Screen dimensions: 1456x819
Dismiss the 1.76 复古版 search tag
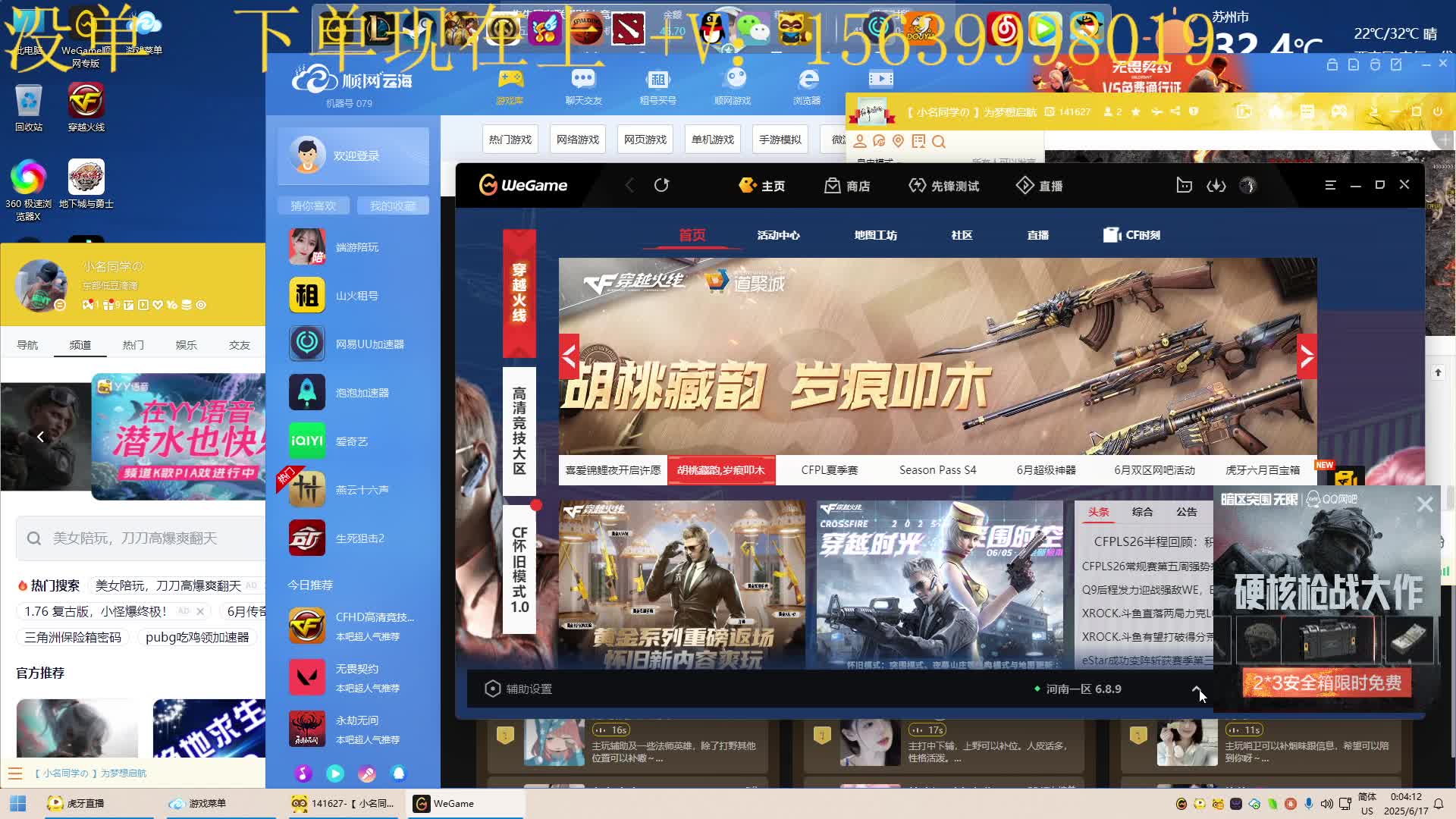point(200,611)
